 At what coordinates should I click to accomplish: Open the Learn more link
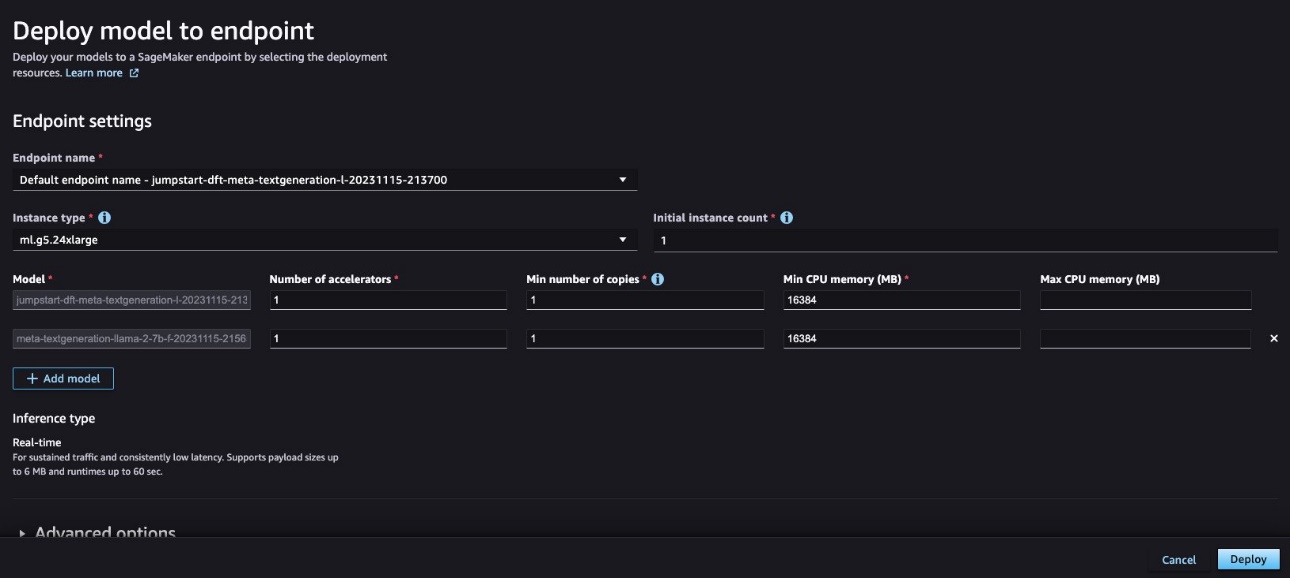(101, 73)
